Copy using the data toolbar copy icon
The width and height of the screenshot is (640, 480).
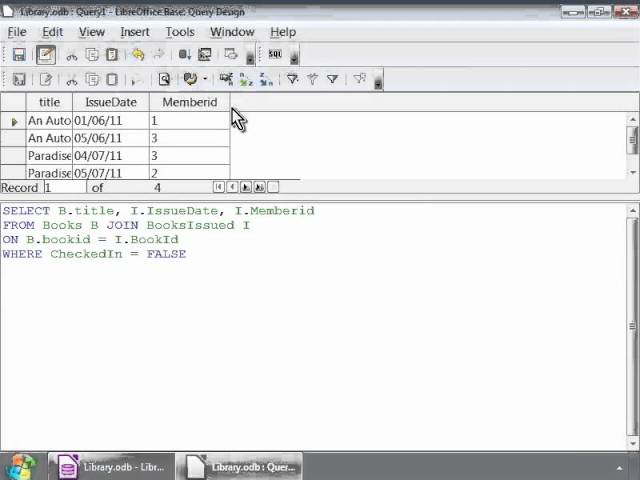point(92,79)
